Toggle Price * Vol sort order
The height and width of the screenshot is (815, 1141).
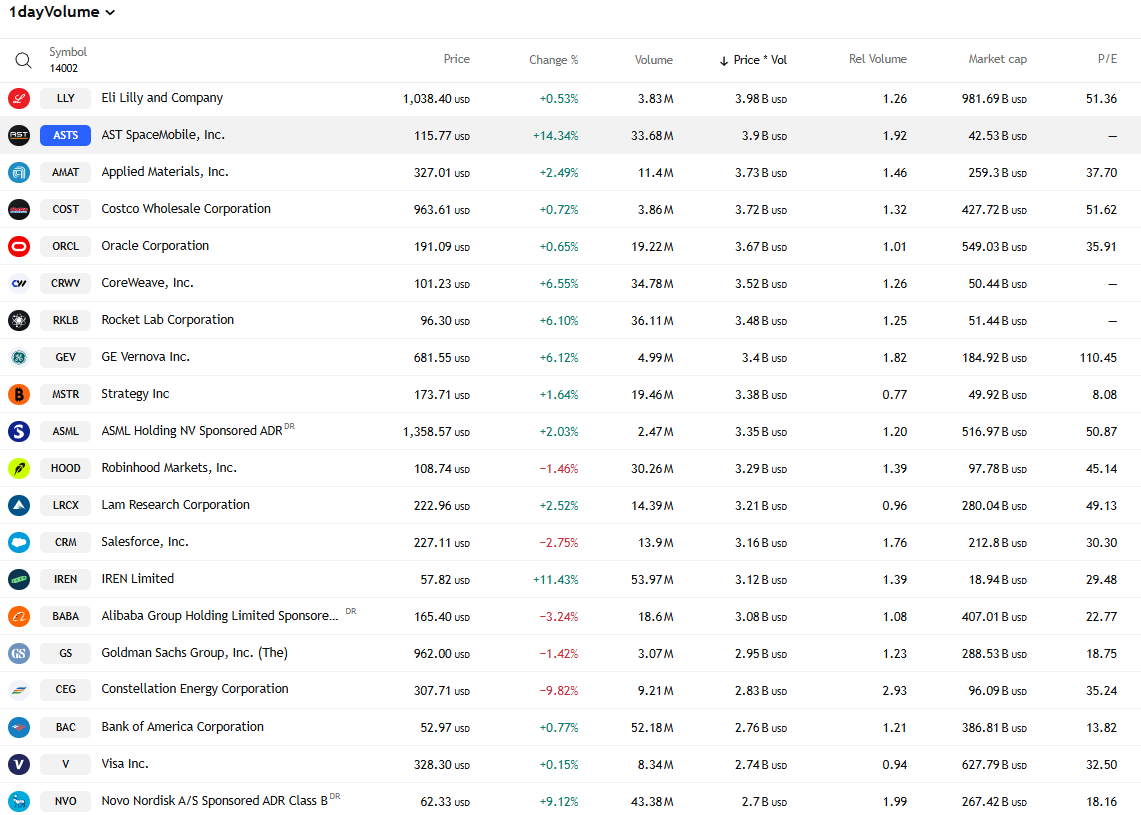pos(753,60)
